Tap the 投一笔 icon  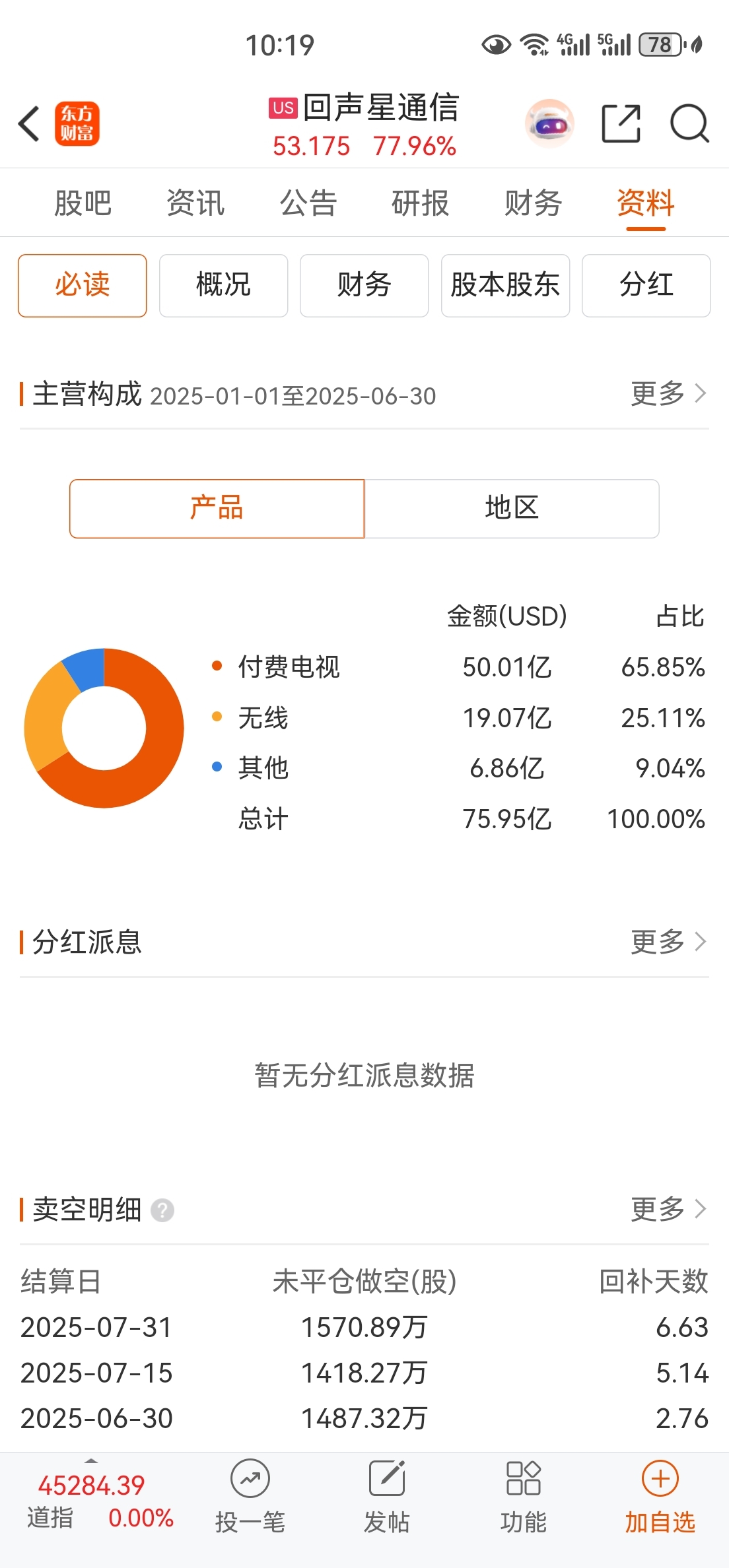tap(250, 1479)
